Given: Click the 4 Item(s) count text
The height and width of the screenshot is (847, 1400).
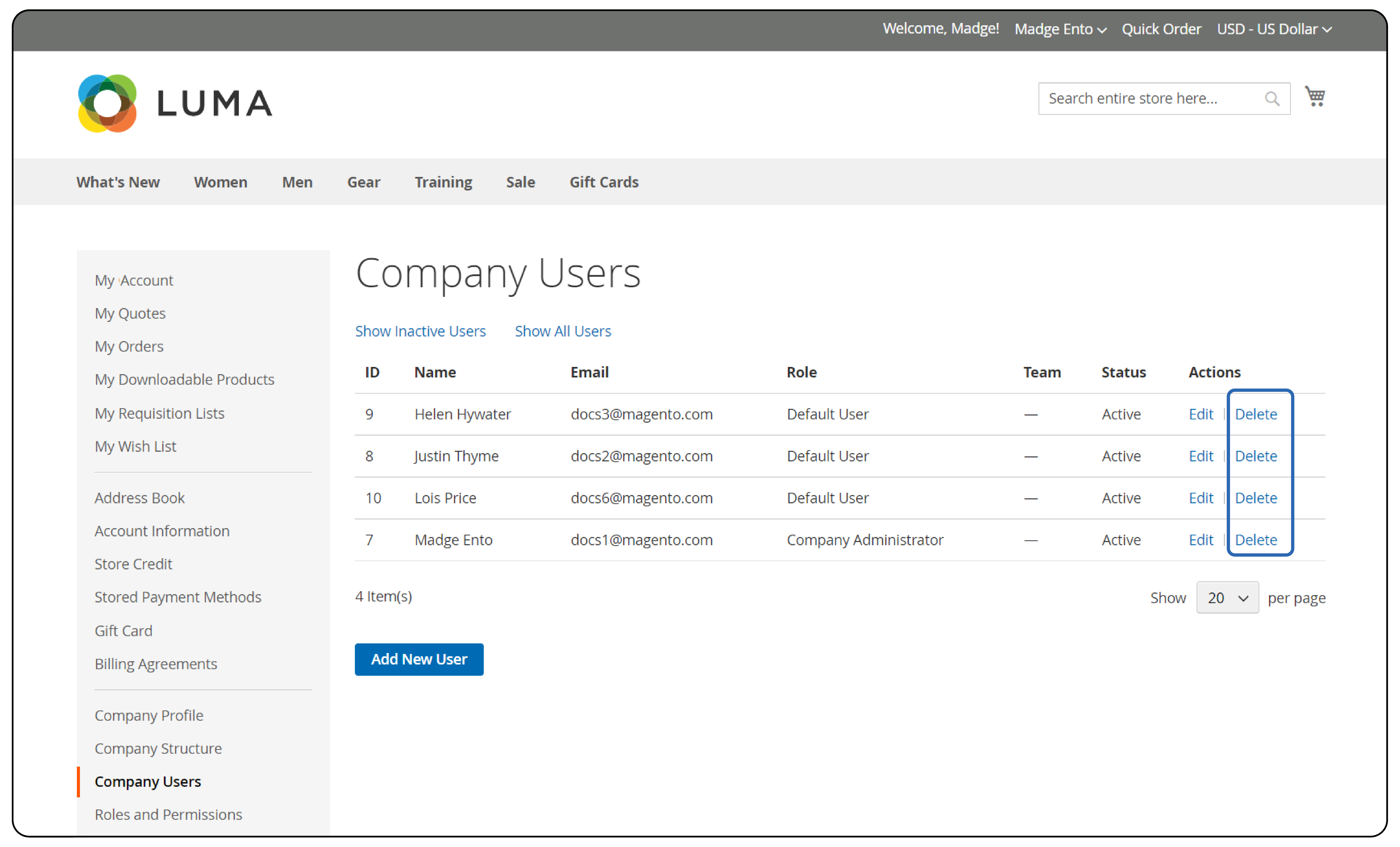Looking at the screenshot, I should (383, 597).
